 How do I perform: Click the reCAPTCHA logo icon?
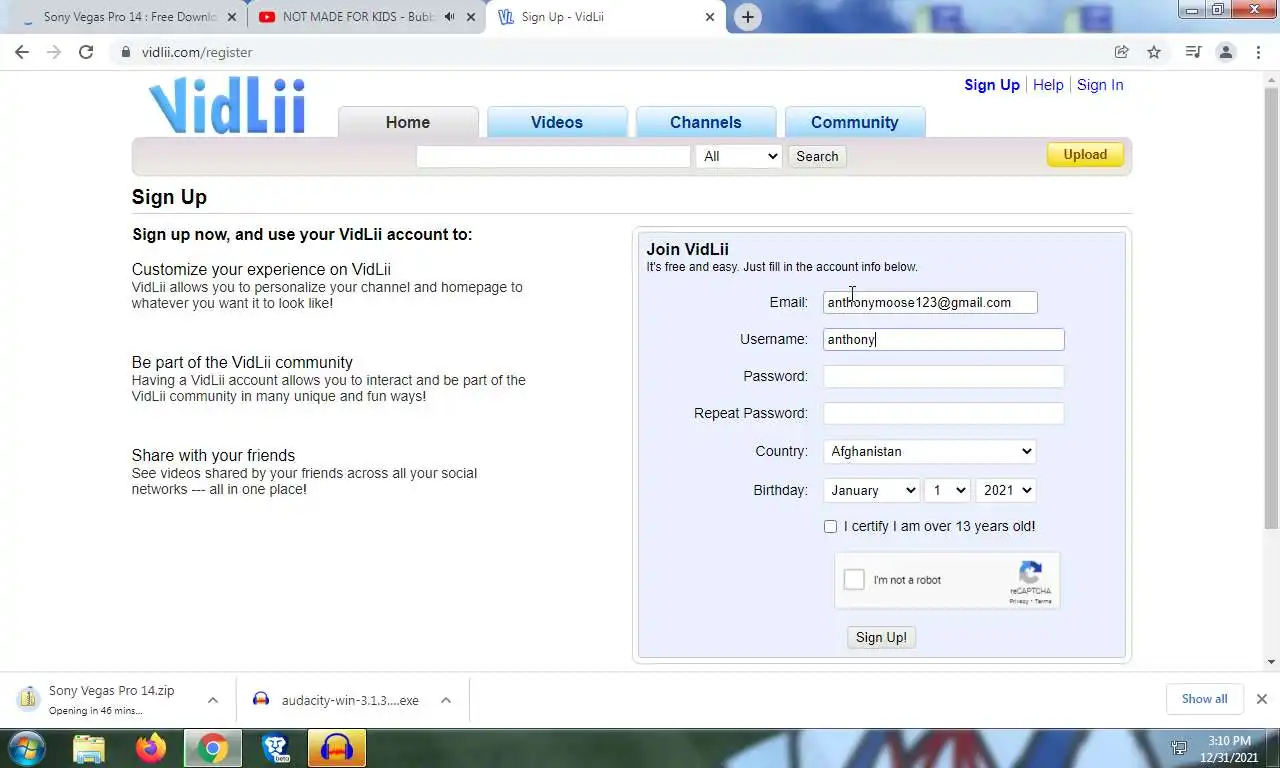click(1030, 573)
